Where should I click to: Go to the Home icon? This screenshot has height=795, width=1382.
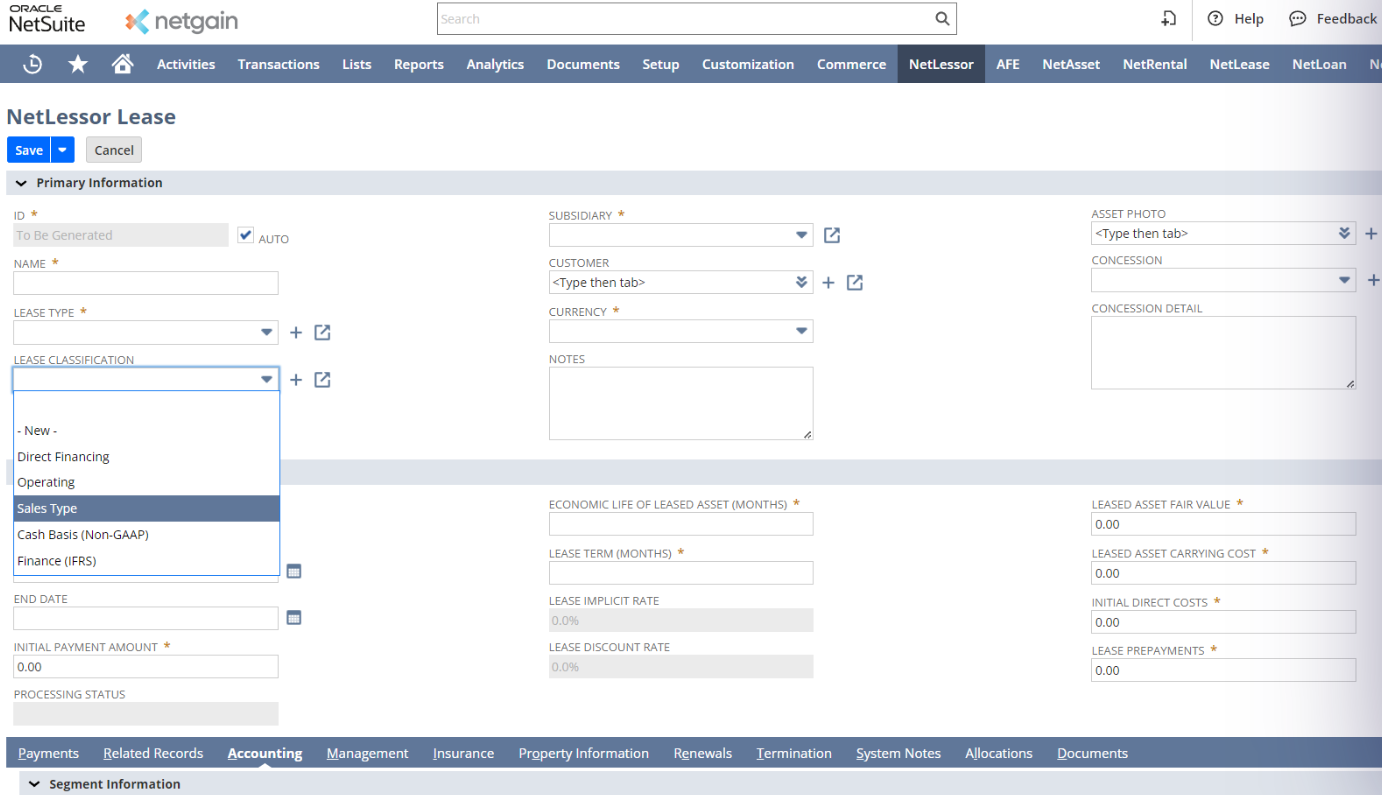pos(123,64)
